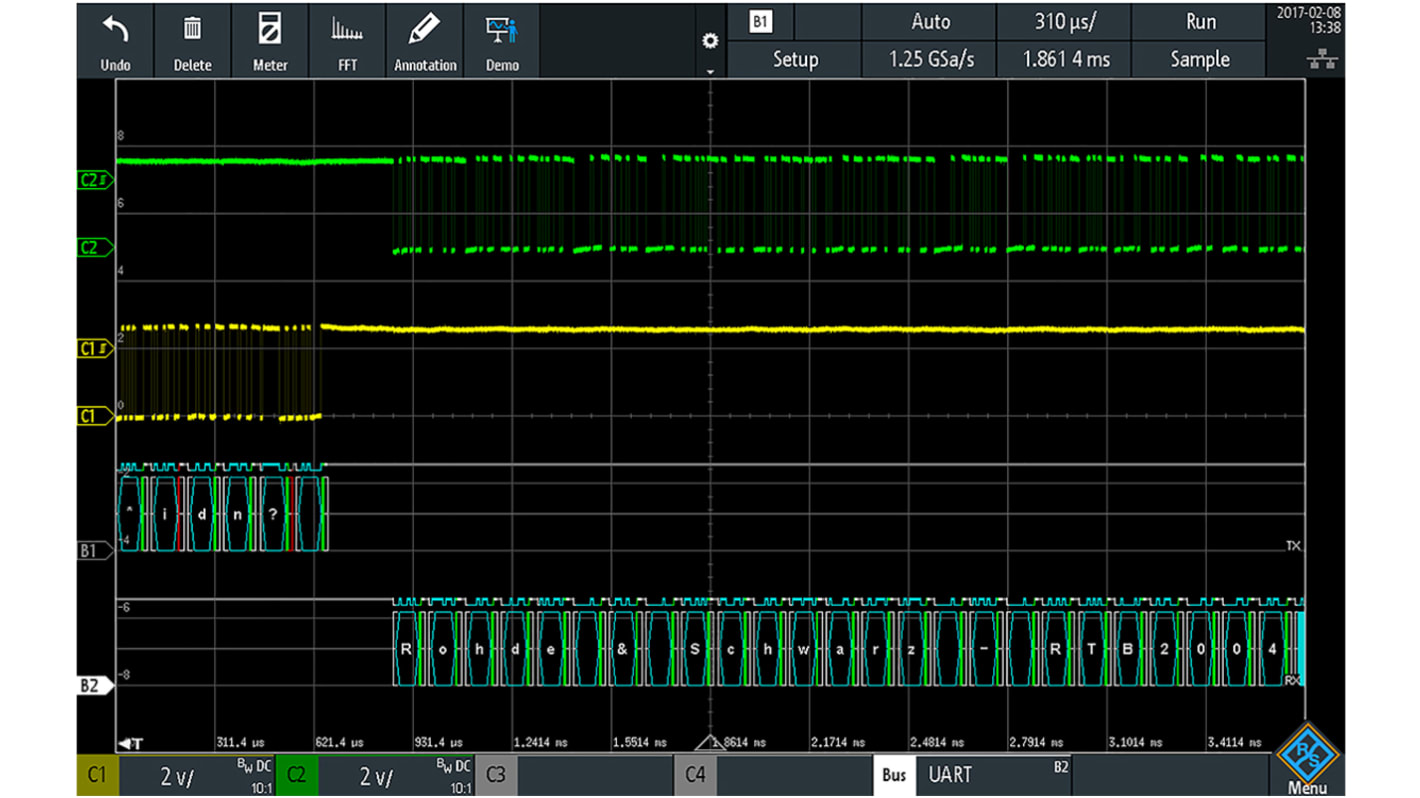Screen dimensions: 1420x798
Task: Expand the toolbar with the down arrow
Action: pyautogui.click(x=710, y=70)
